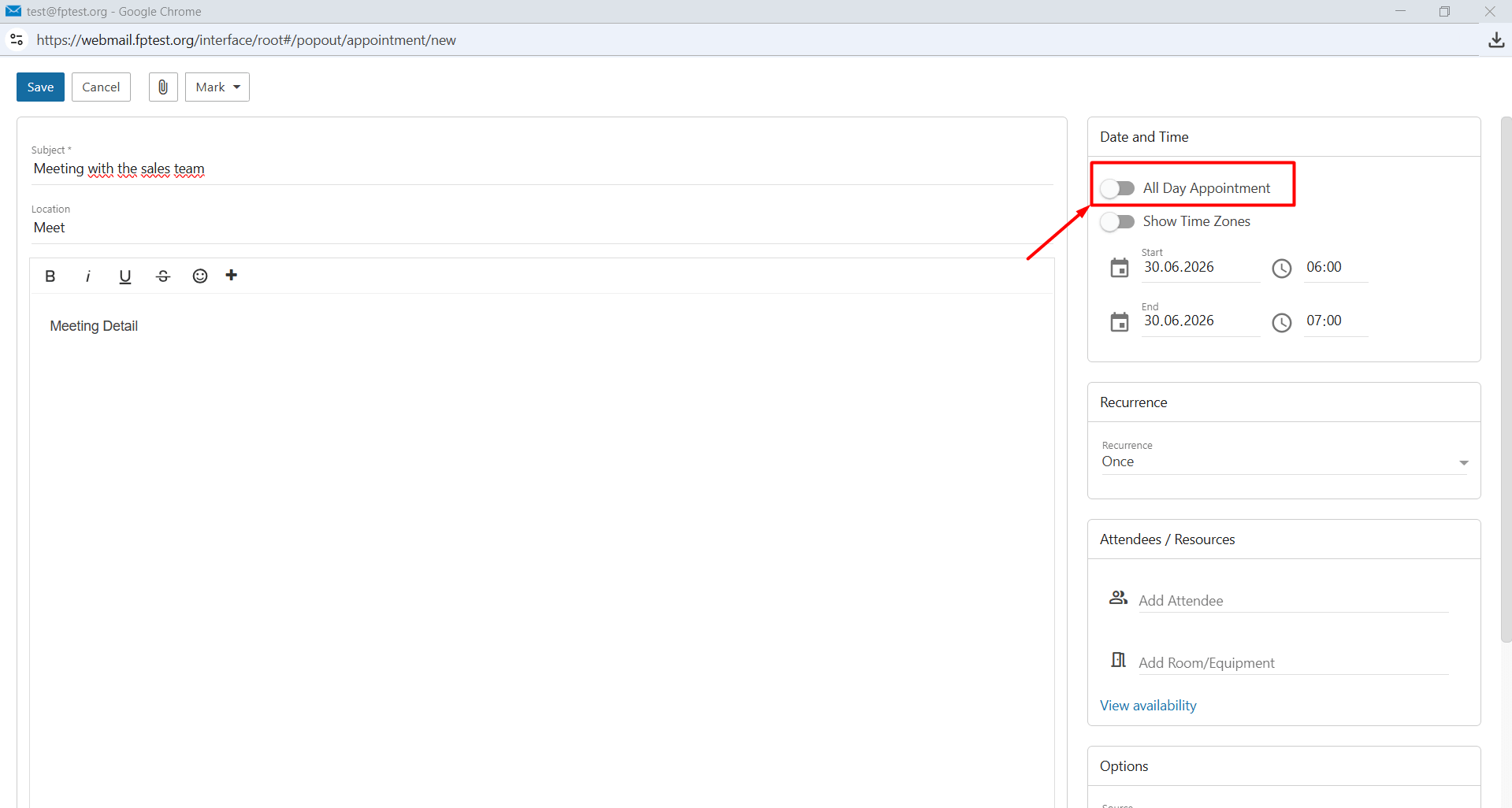Click the plus more-options editor icon

point(232,275)
